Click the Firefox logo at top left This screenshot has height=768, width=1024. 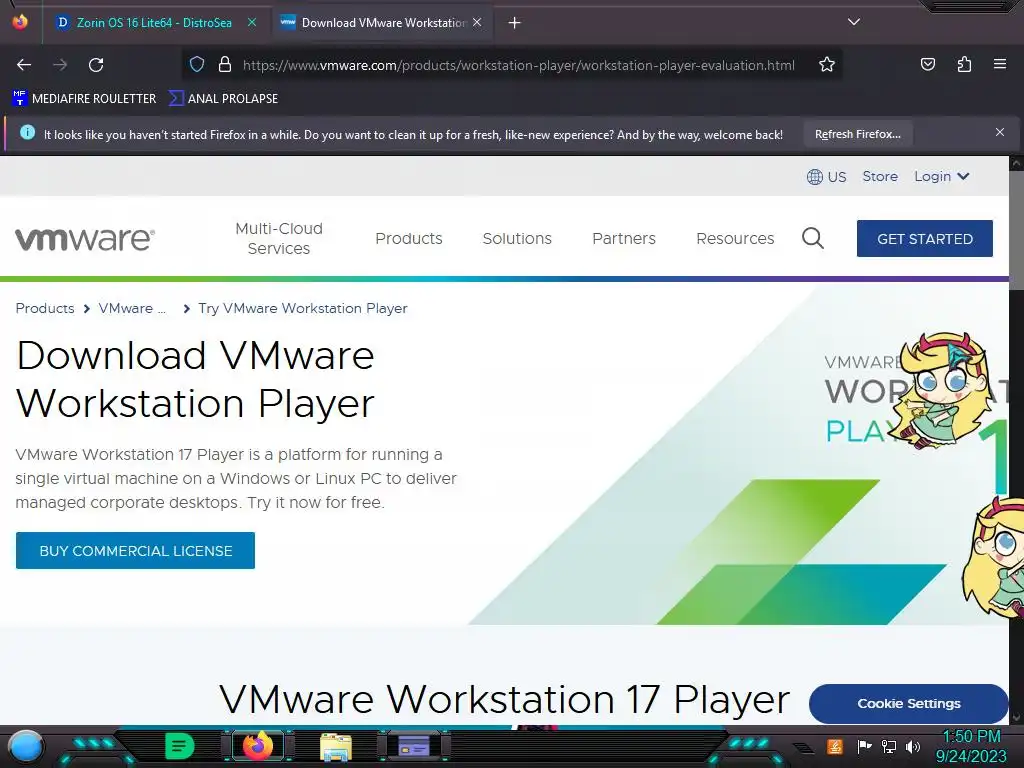20,22
